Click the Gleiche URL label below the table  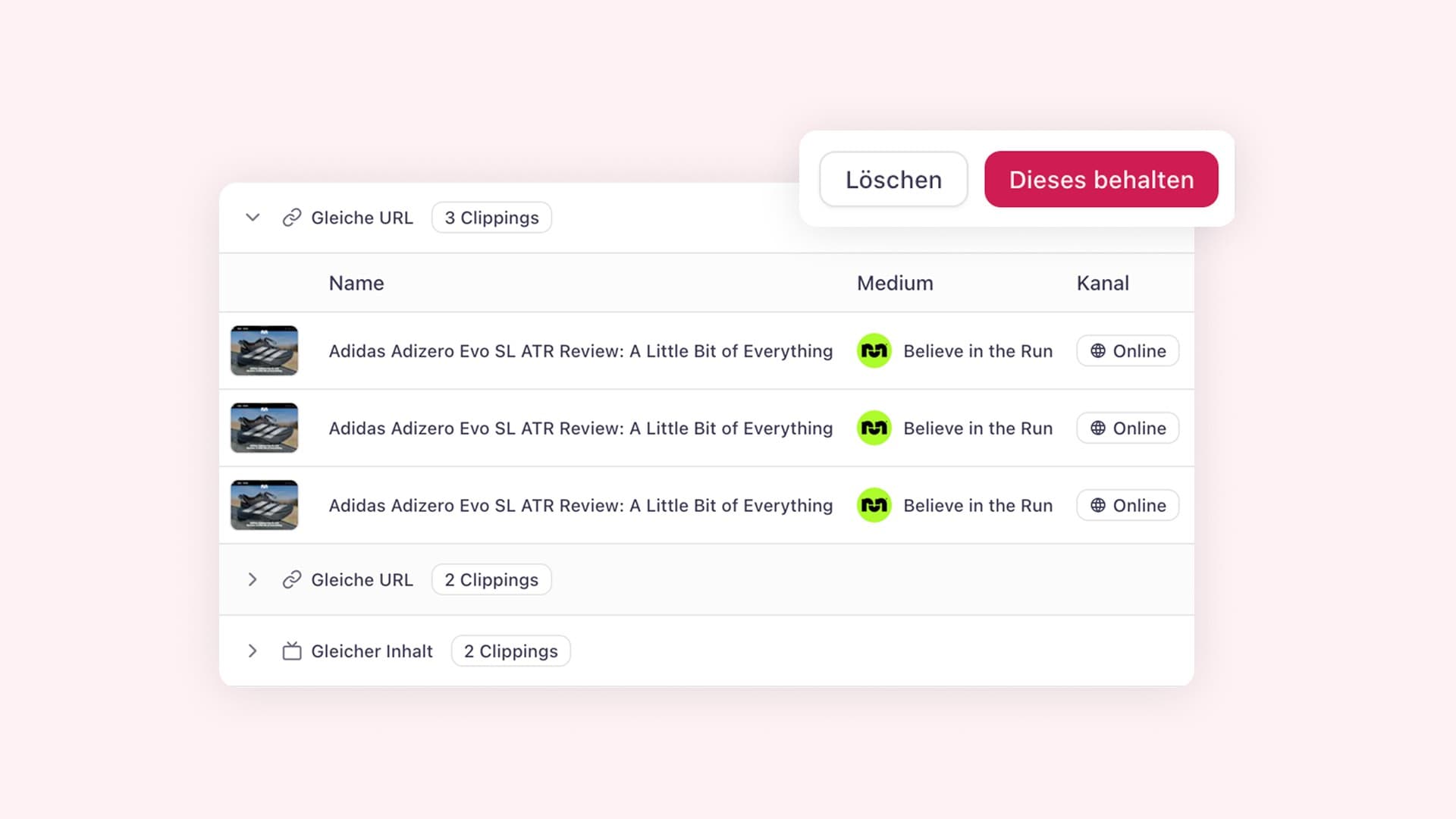[362, 580]
